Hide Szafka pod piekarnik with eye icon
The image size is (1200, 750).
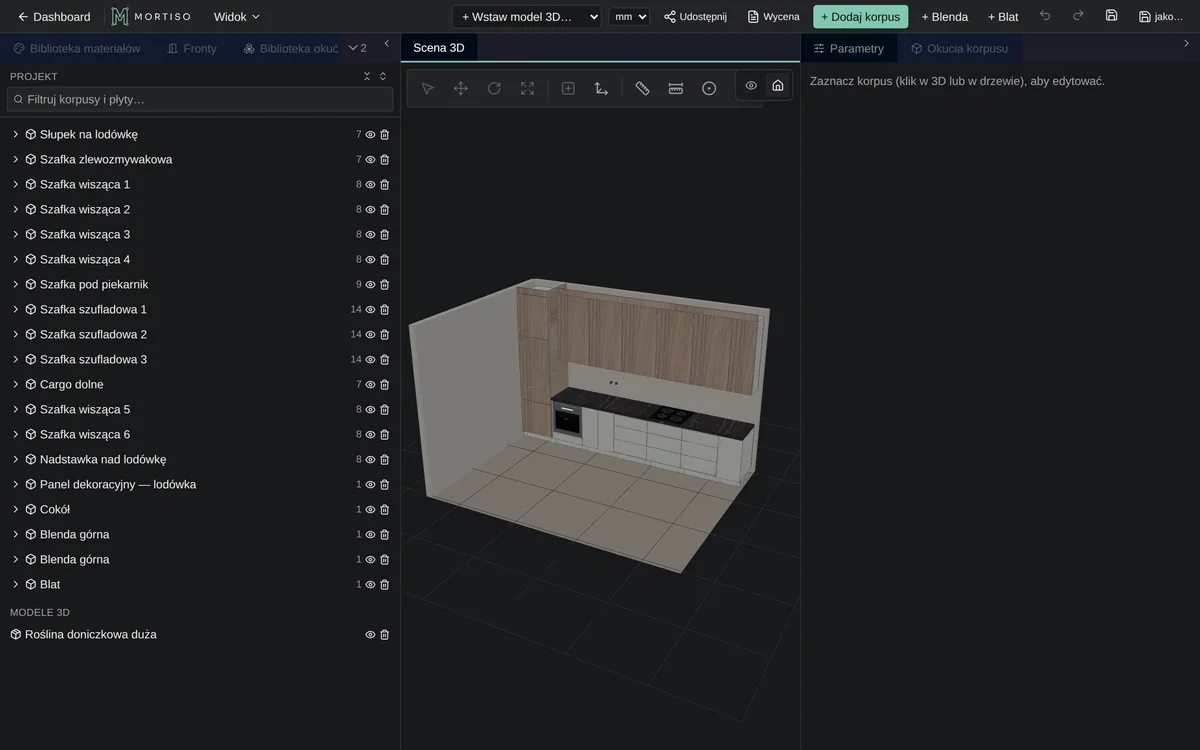pos(370,284)
